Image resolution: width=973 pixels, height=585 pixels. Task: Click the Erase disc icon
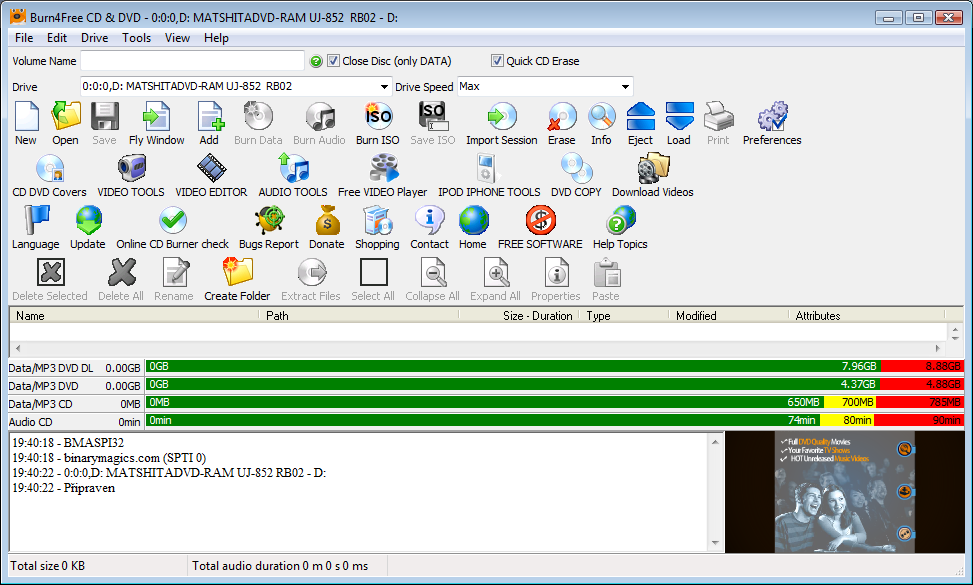561,119
